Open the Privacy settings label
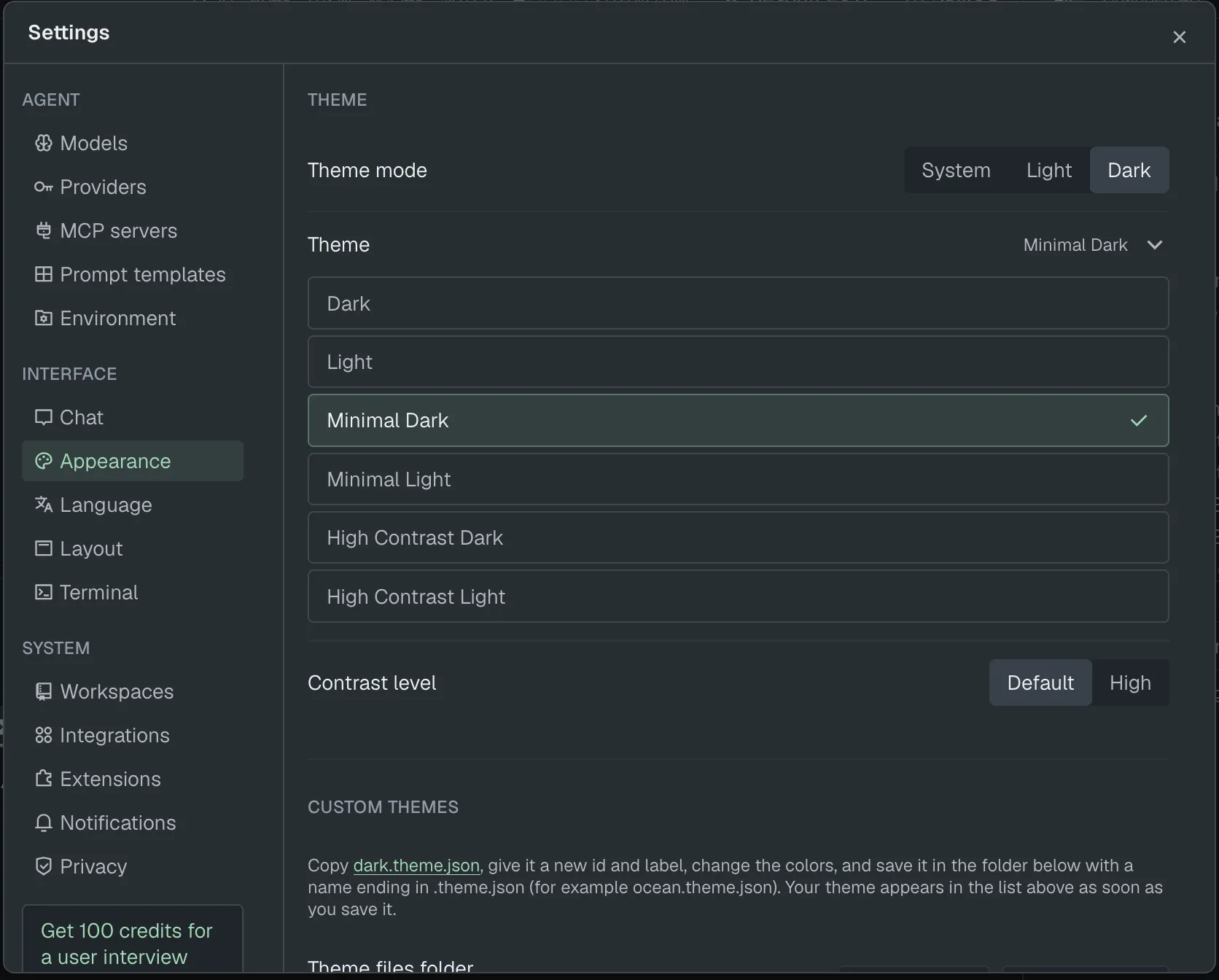Viewport: 1219px width, 980px height. 93,866
